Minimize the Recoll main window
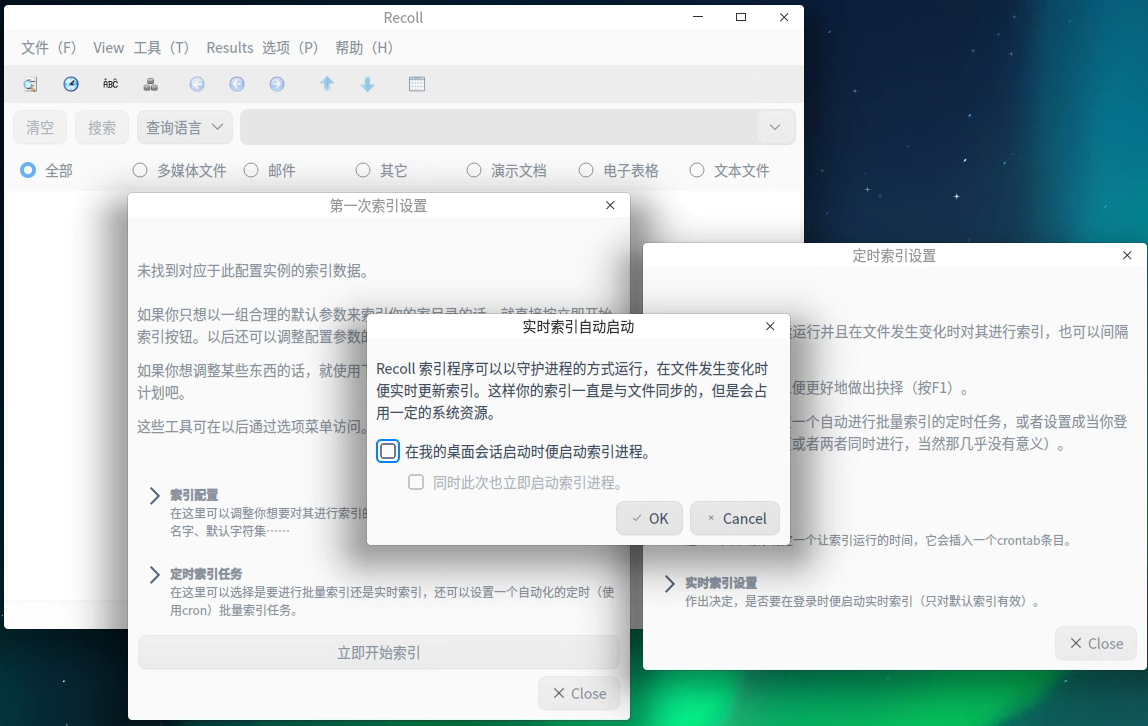Viewport: 1148px width, 726px height. (698, 17)
